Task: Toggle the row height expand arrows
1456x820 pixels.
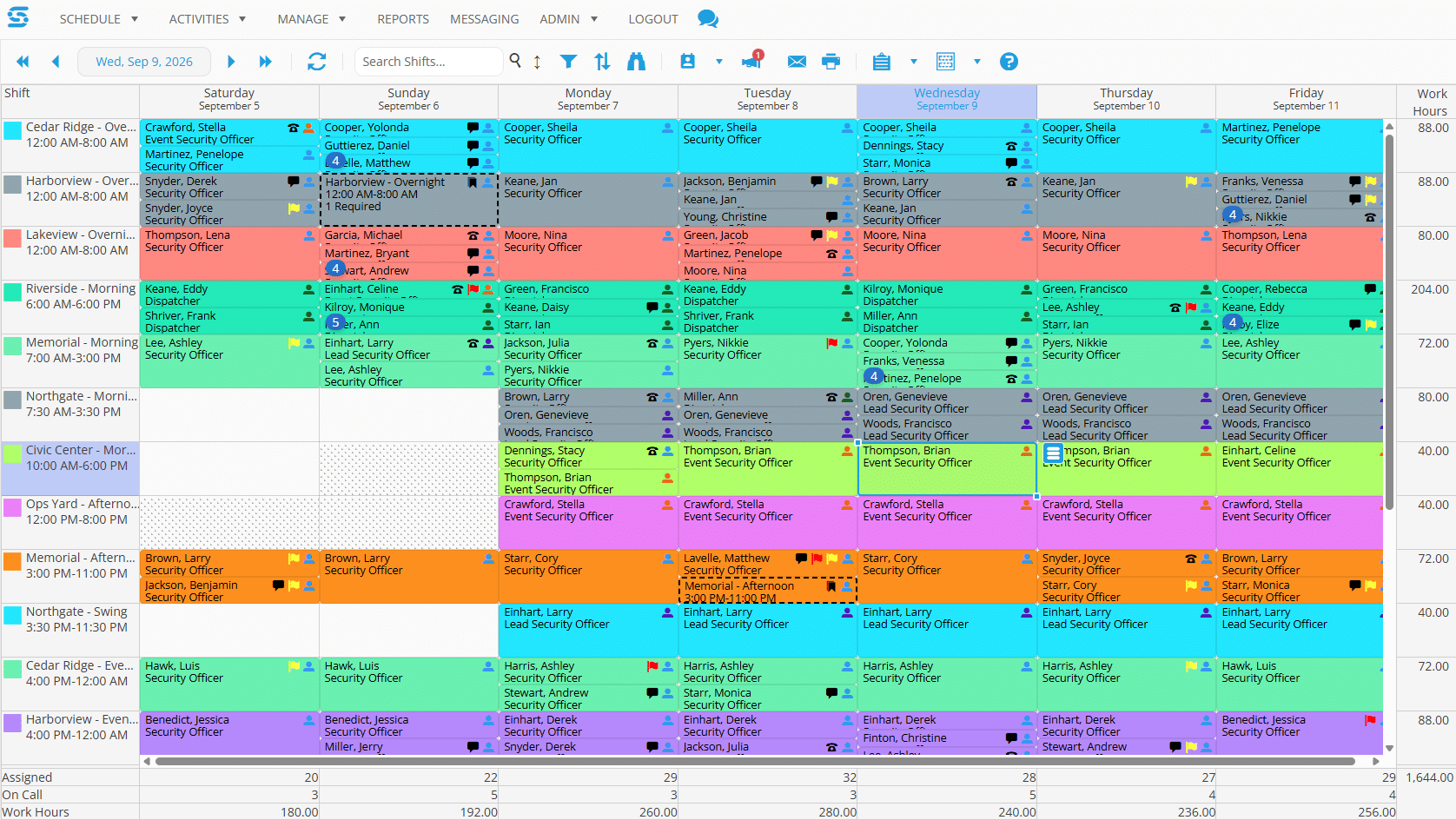Action: (537, 62)
